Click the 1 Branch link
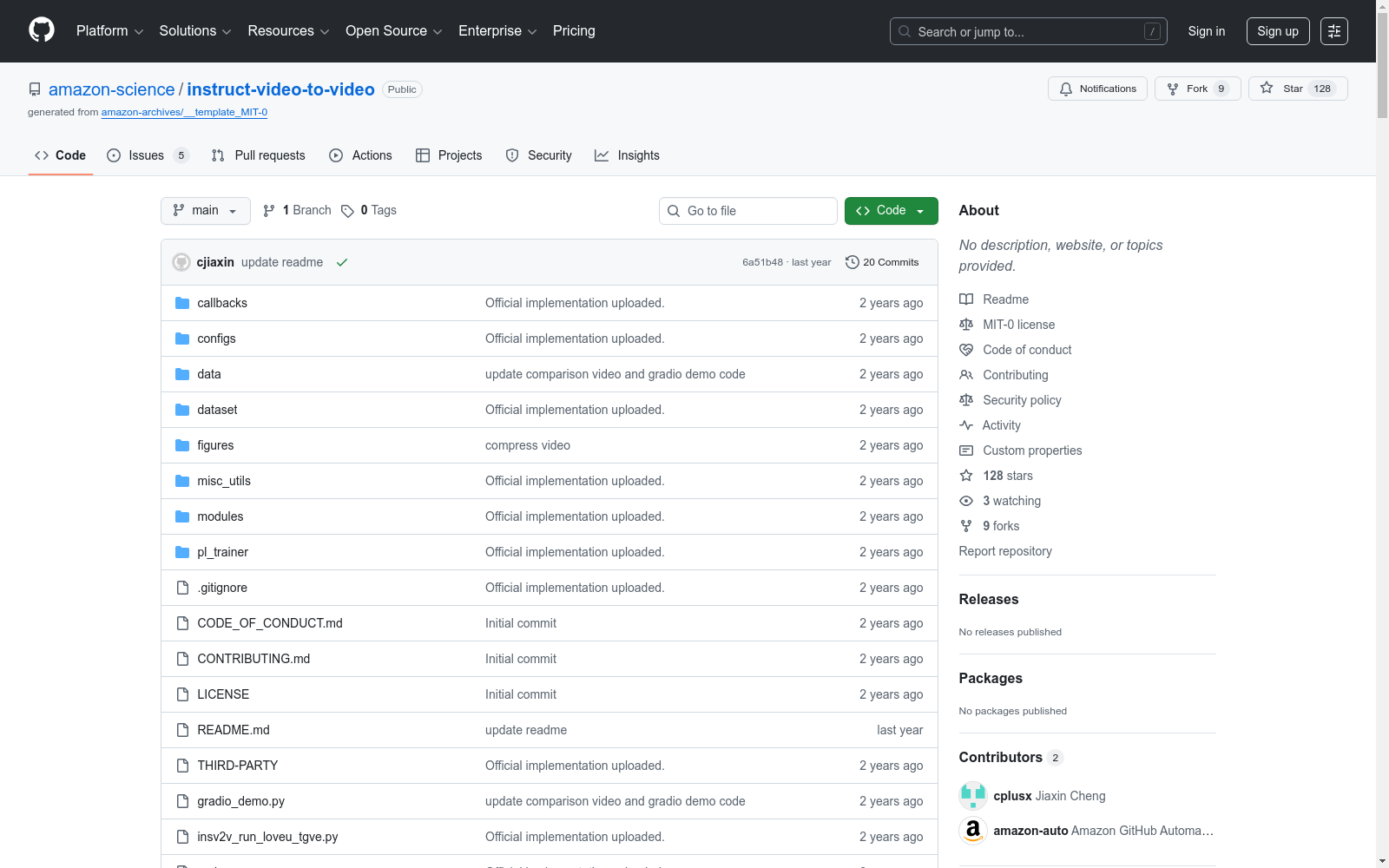The image size is (1389, 868). click(297, 211)
